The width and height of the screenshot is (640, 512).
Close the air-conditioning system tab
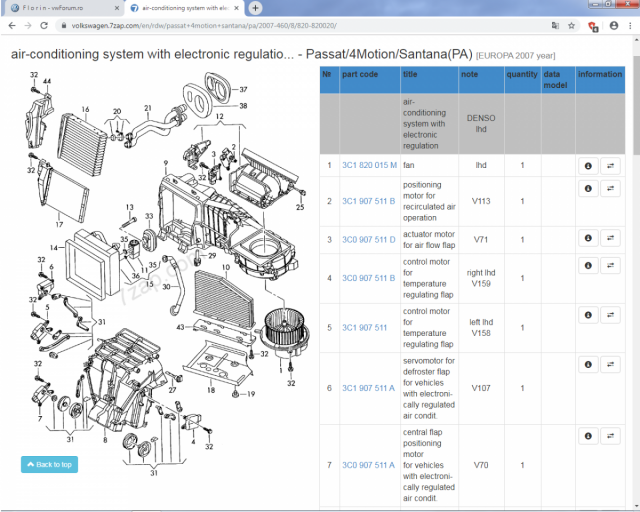[238, 7]
